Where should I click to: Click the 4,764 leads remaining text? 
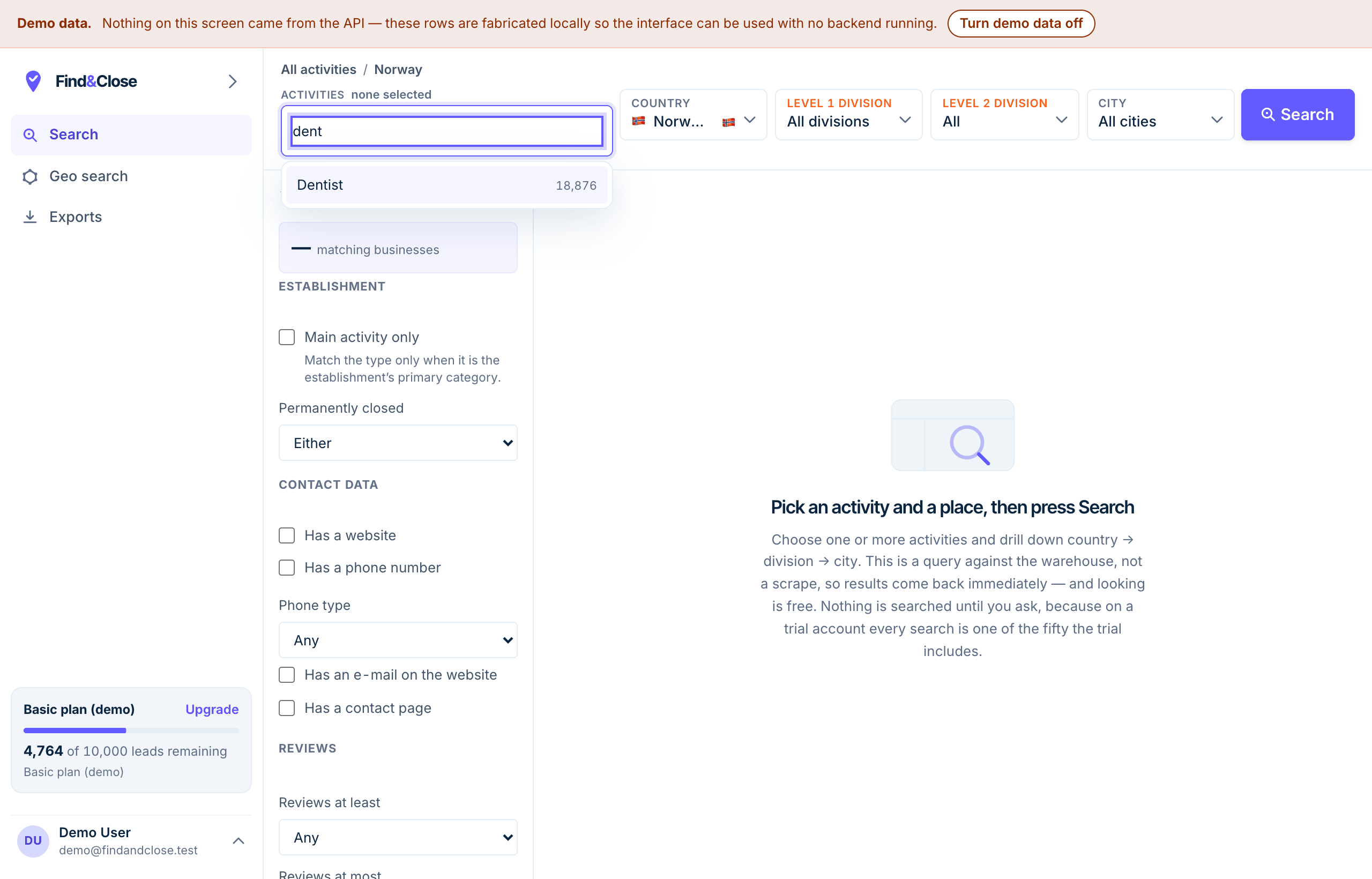click(x=125, y=750)
